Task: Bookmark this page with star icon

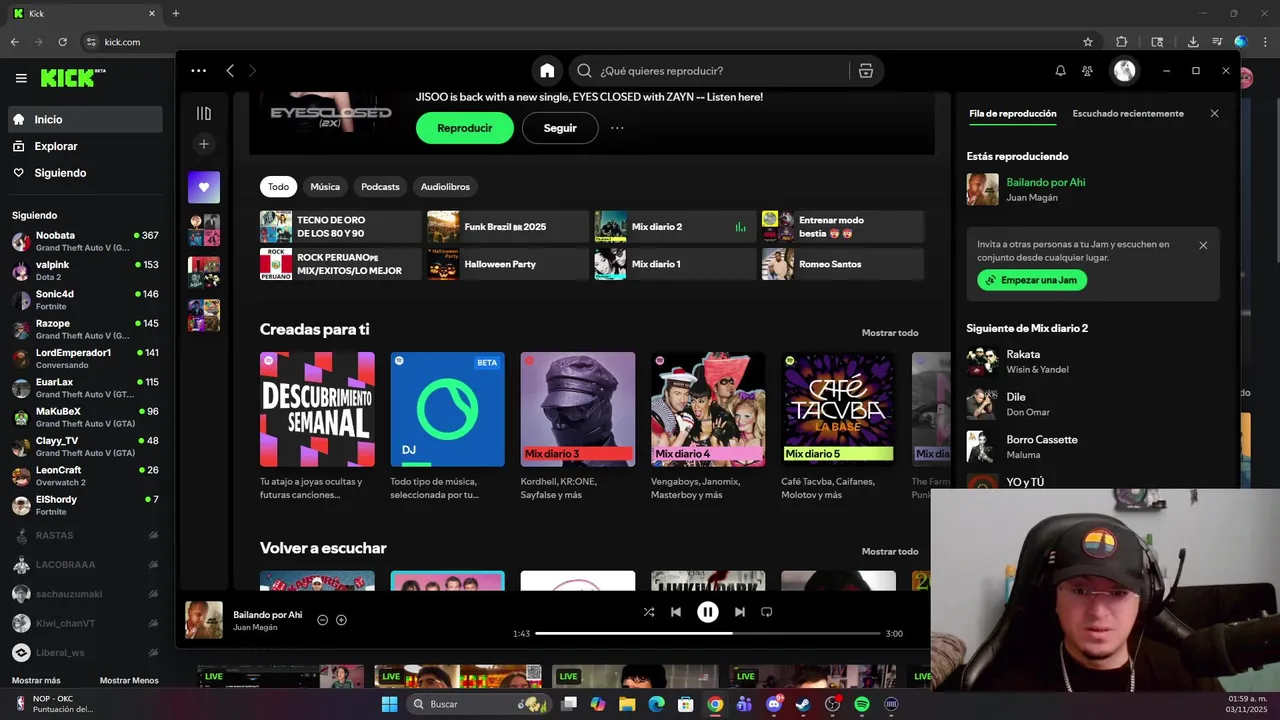Action: tap(1088, 42)
